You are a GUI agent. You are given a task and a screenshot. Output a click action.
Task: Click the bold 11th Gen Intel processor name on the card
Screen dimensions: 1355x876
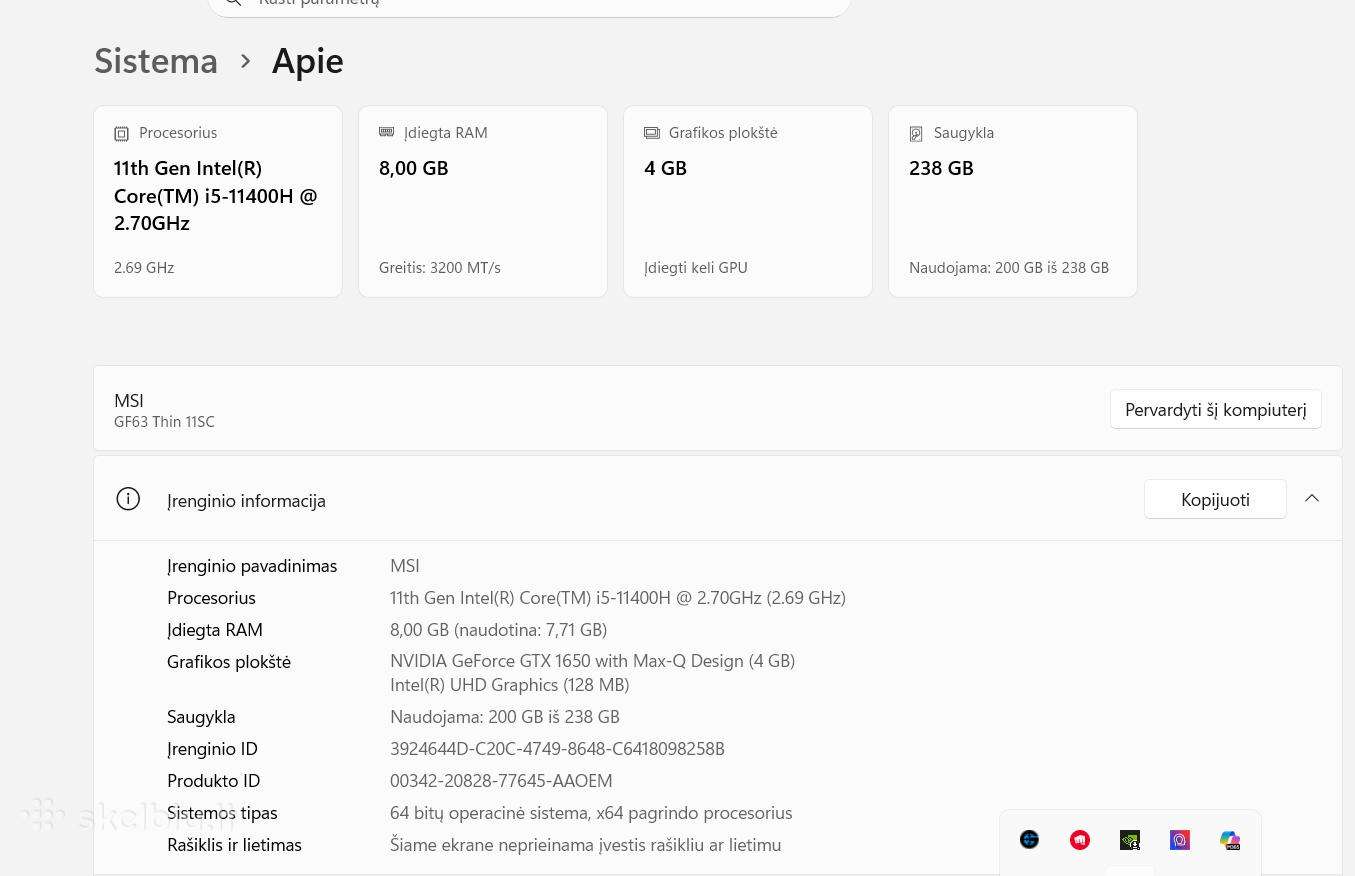click(x=216, y=195)
